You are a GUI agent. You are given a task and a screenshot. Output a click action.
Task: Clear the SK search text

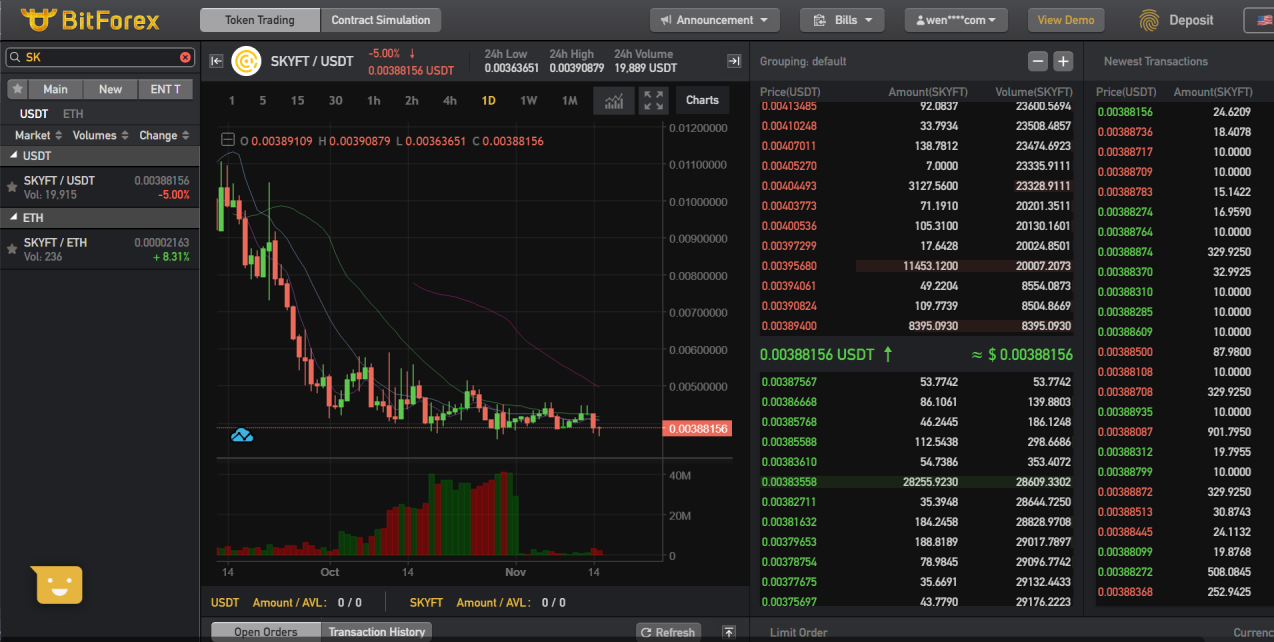pyautogui.click(x=185, y=58)
